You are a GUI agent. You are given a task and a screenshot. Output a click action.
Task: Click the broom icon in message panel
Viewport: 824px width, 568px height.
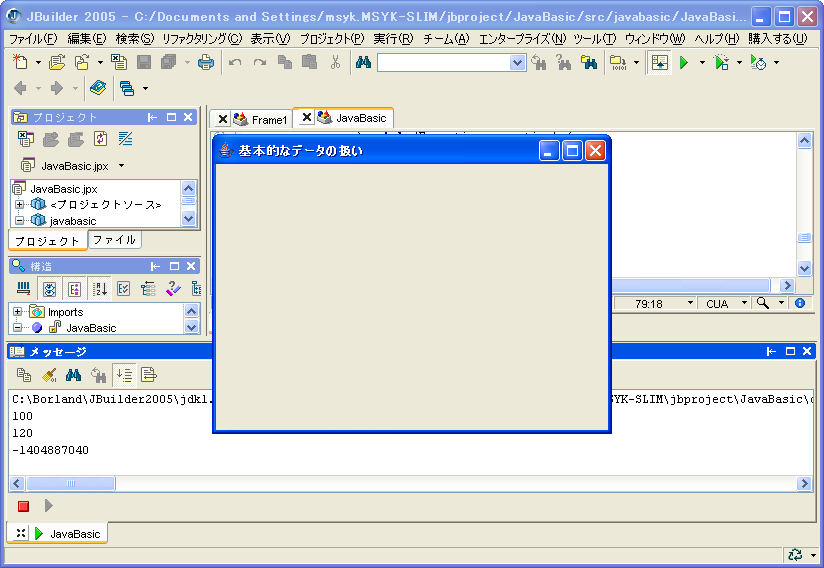pyautogui.click(x=48, y=375)
